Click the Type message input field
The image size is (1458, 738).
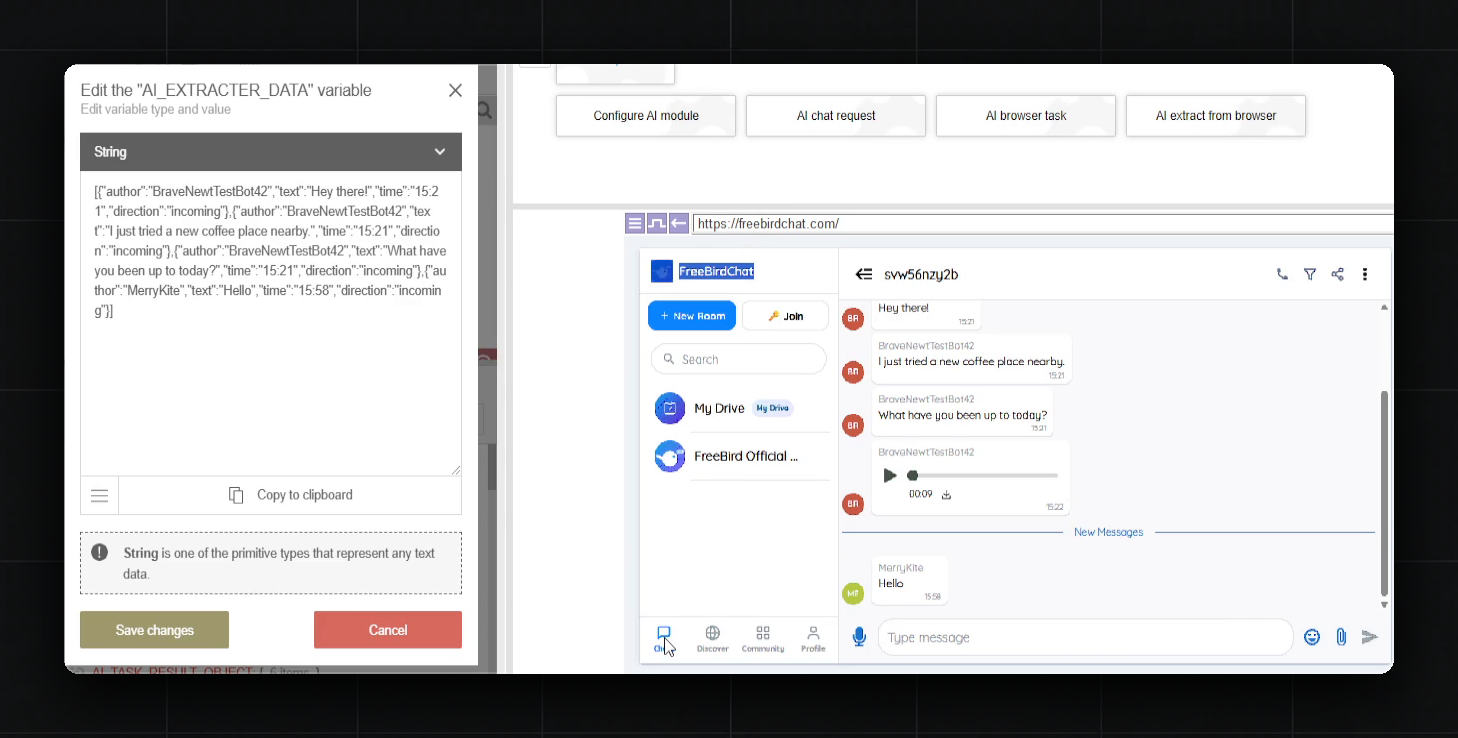(x=1086, y=637)
